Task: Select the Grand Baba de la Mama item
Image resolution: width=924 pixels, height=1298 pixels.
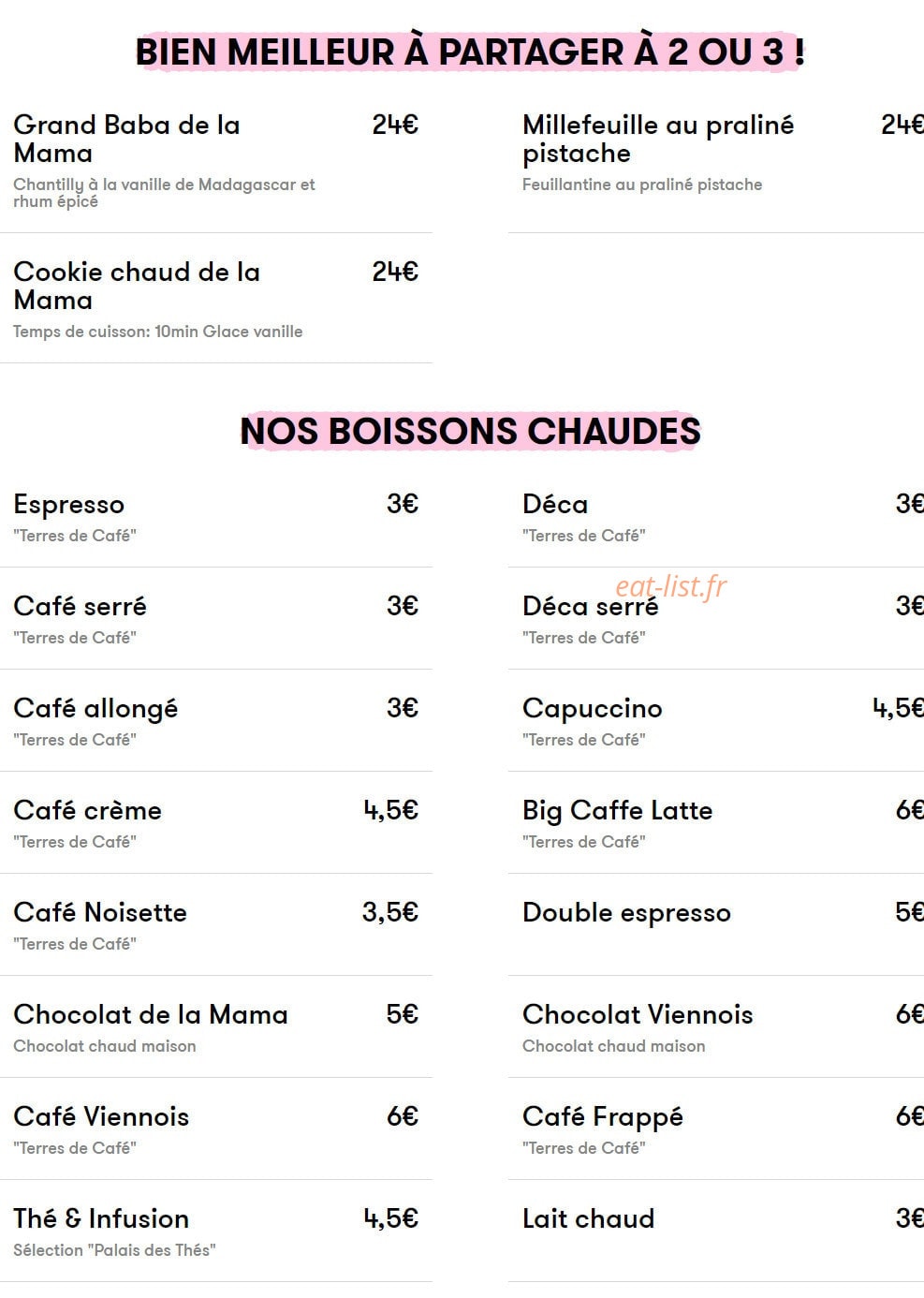Action: pyautogui.click(x=216, y=162)
